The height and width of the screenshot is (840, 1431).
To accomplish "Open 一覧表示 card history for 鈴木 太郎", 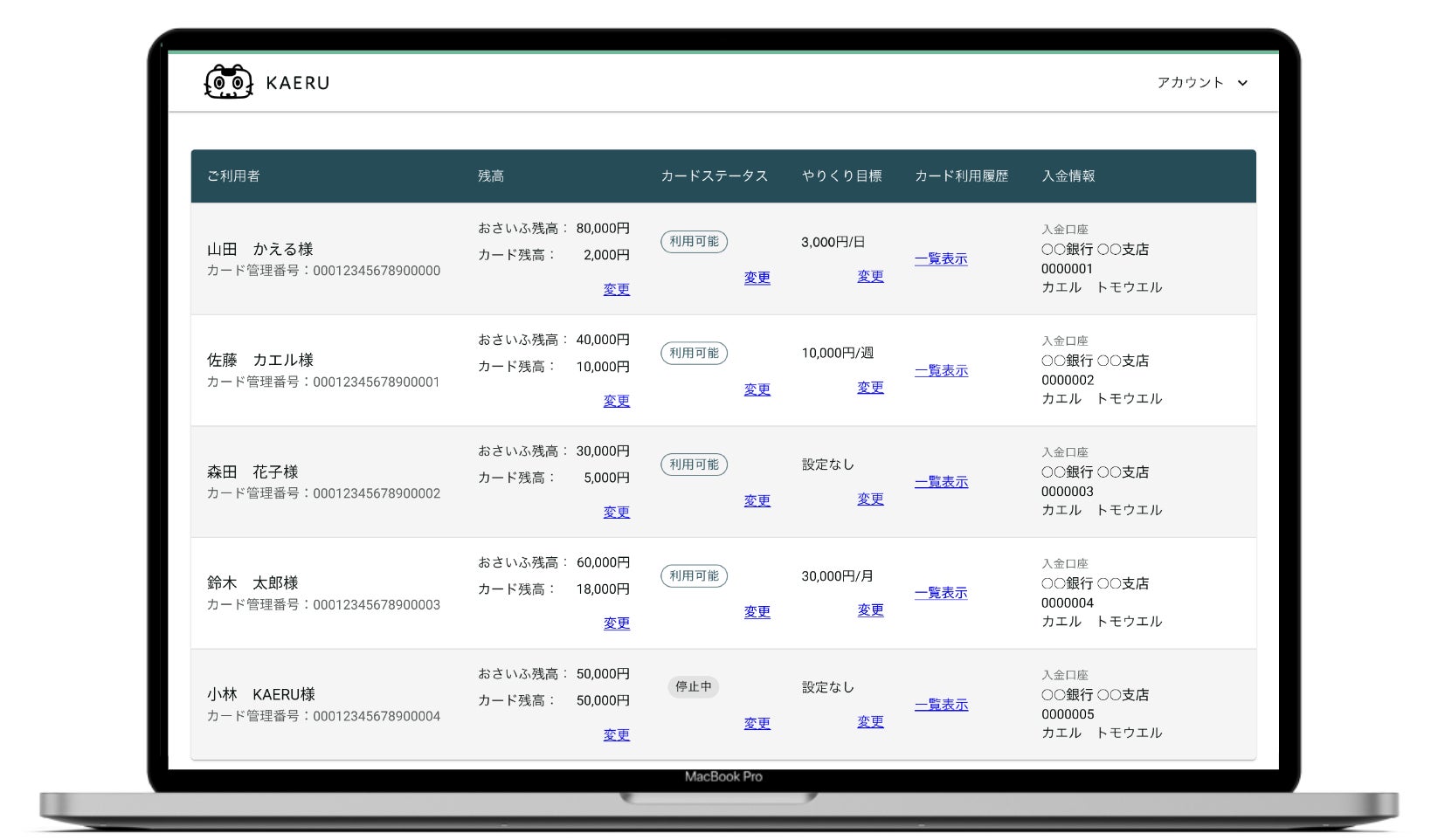I will tap(941, 593).
